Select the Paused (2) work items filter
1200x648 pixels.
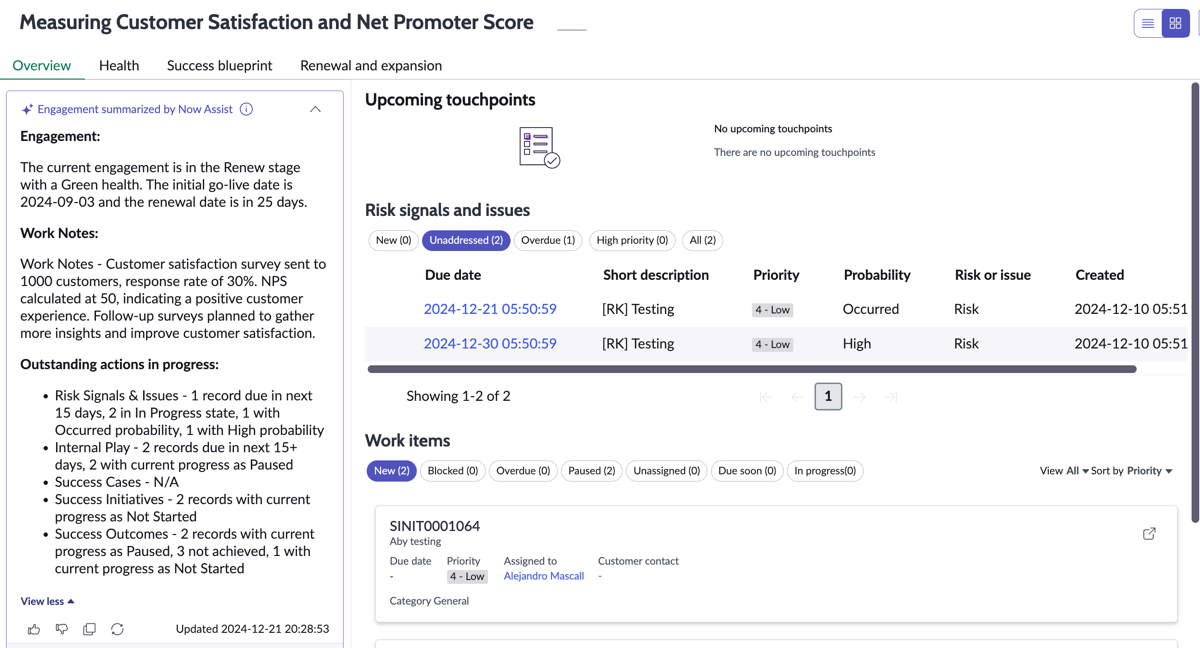pos(592,471)
